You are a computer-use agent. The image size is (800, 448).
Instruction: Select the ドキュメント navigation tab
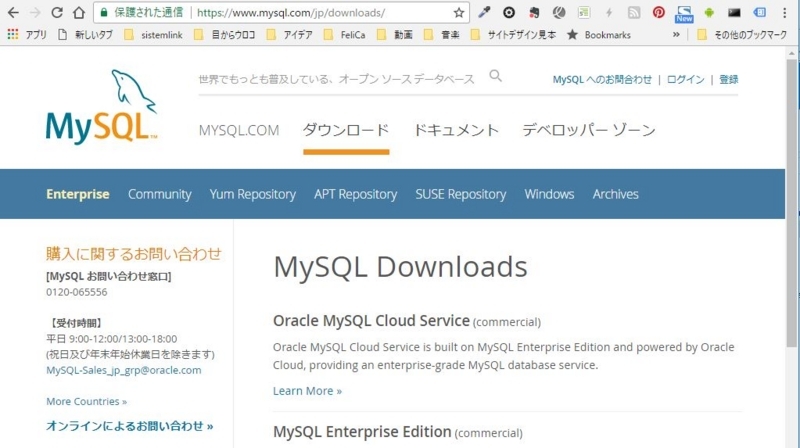click(x=456, y=130)
